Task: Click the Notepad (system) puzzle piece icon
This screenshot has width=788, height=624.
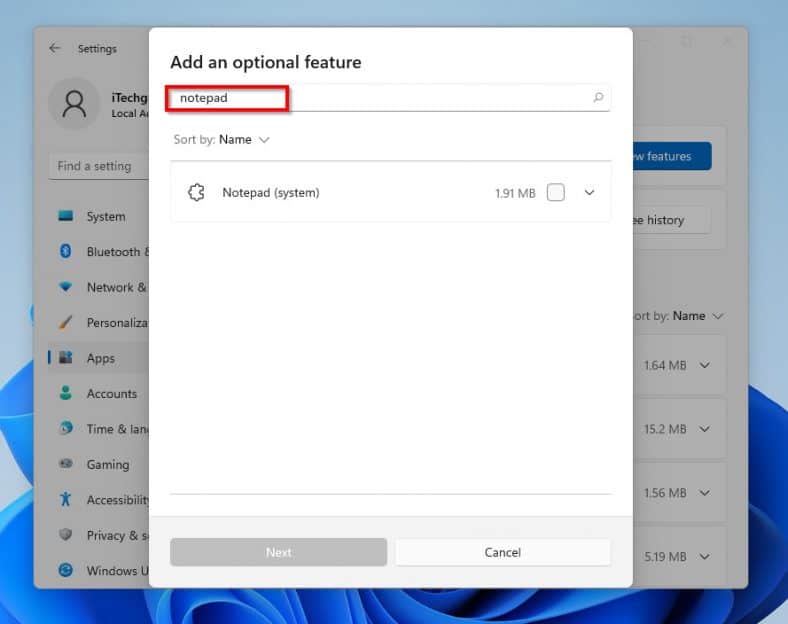Action: [x=196, y=192]
